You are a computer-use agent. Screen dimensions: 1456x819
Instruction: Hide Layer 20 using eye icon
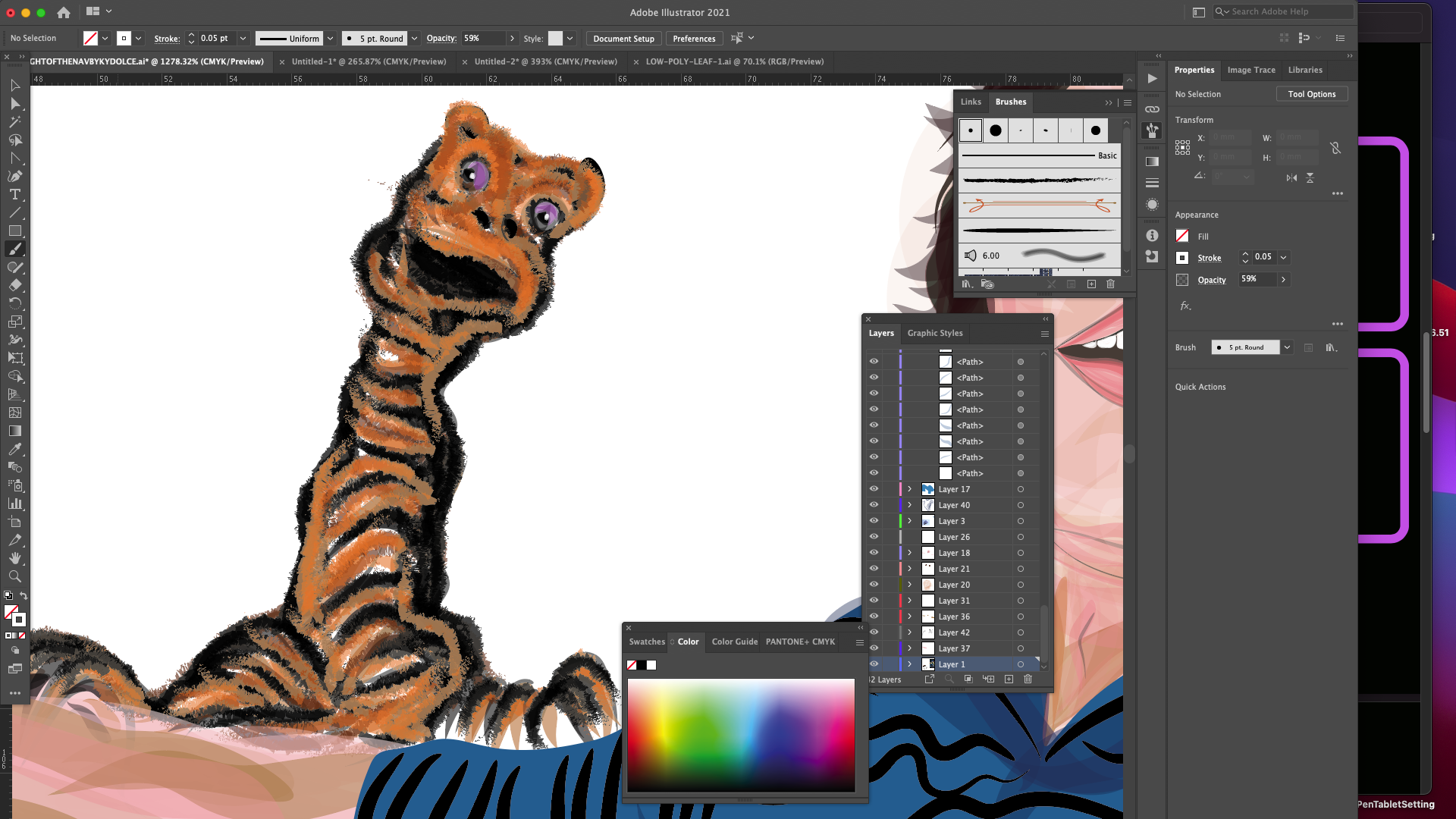tap(874, 585)
